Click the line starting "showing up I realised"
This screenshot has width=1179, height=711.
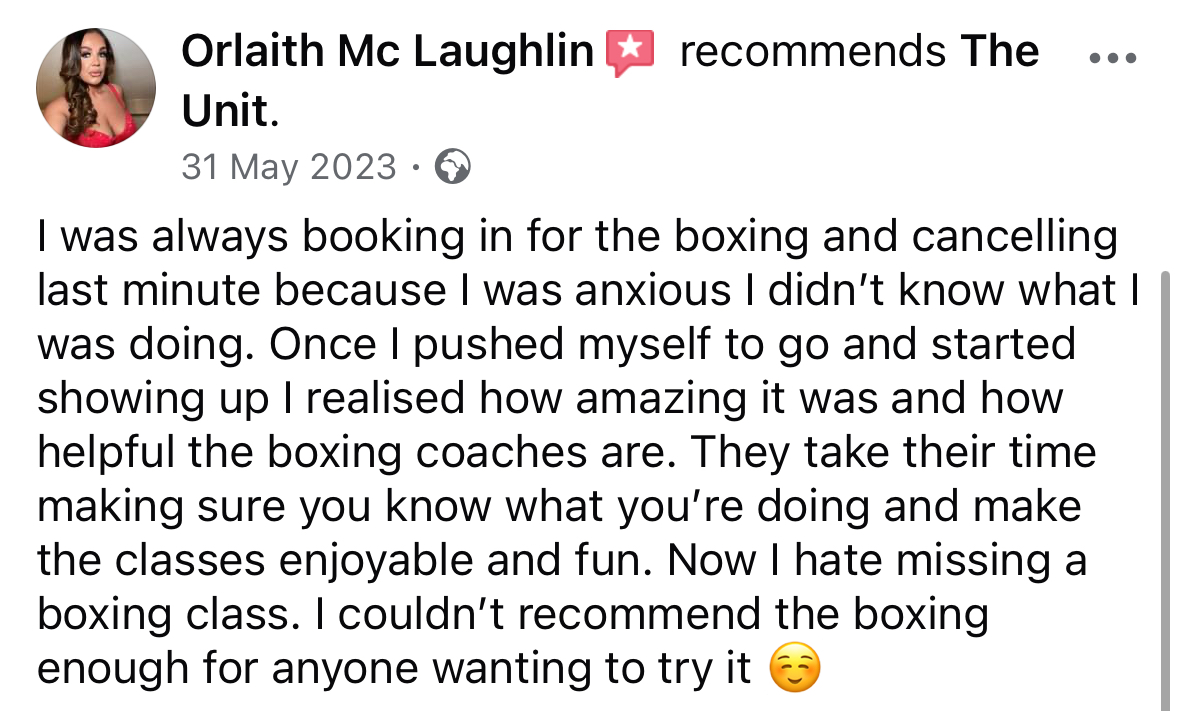[550, 399]
